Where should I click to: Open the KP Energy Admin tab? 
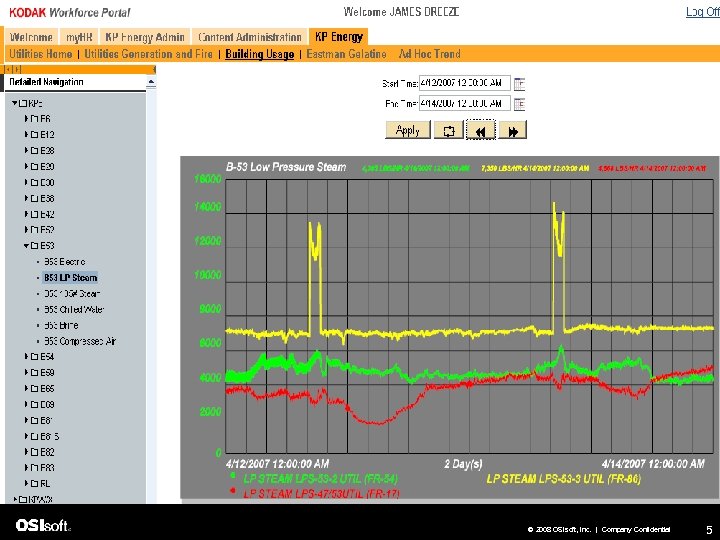[x=145, y=37]
